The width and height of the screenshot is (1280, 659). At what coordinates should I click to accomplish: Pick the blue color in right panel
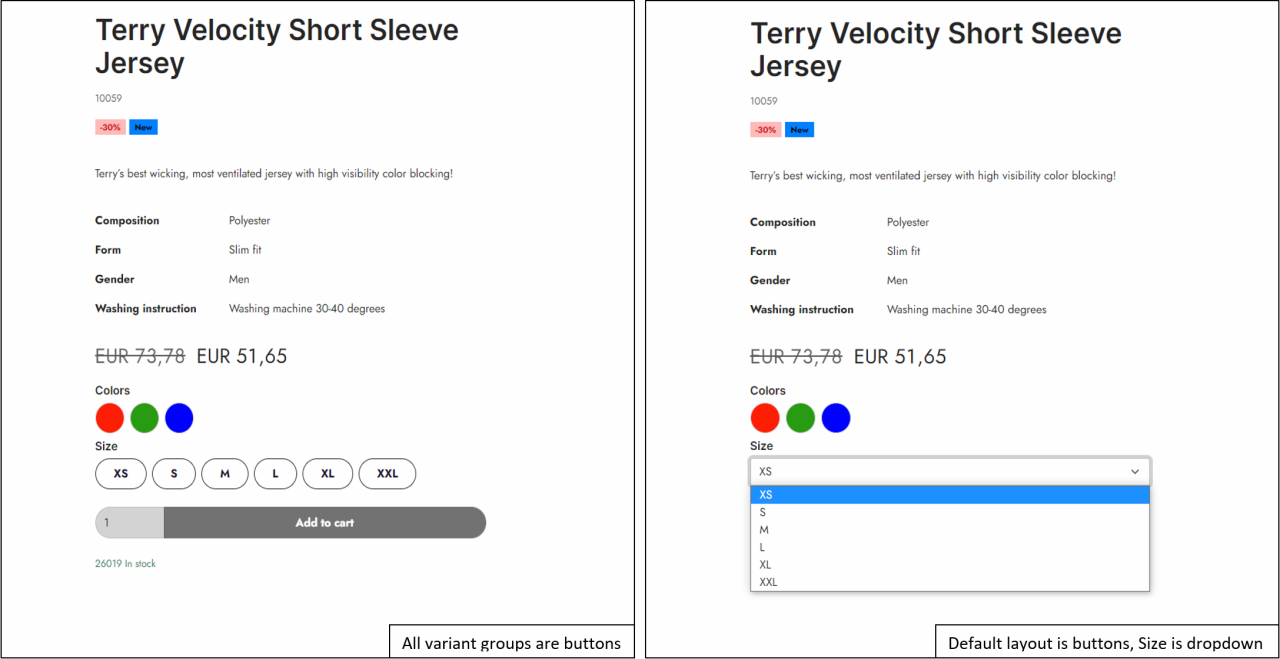tap(836, 418)
